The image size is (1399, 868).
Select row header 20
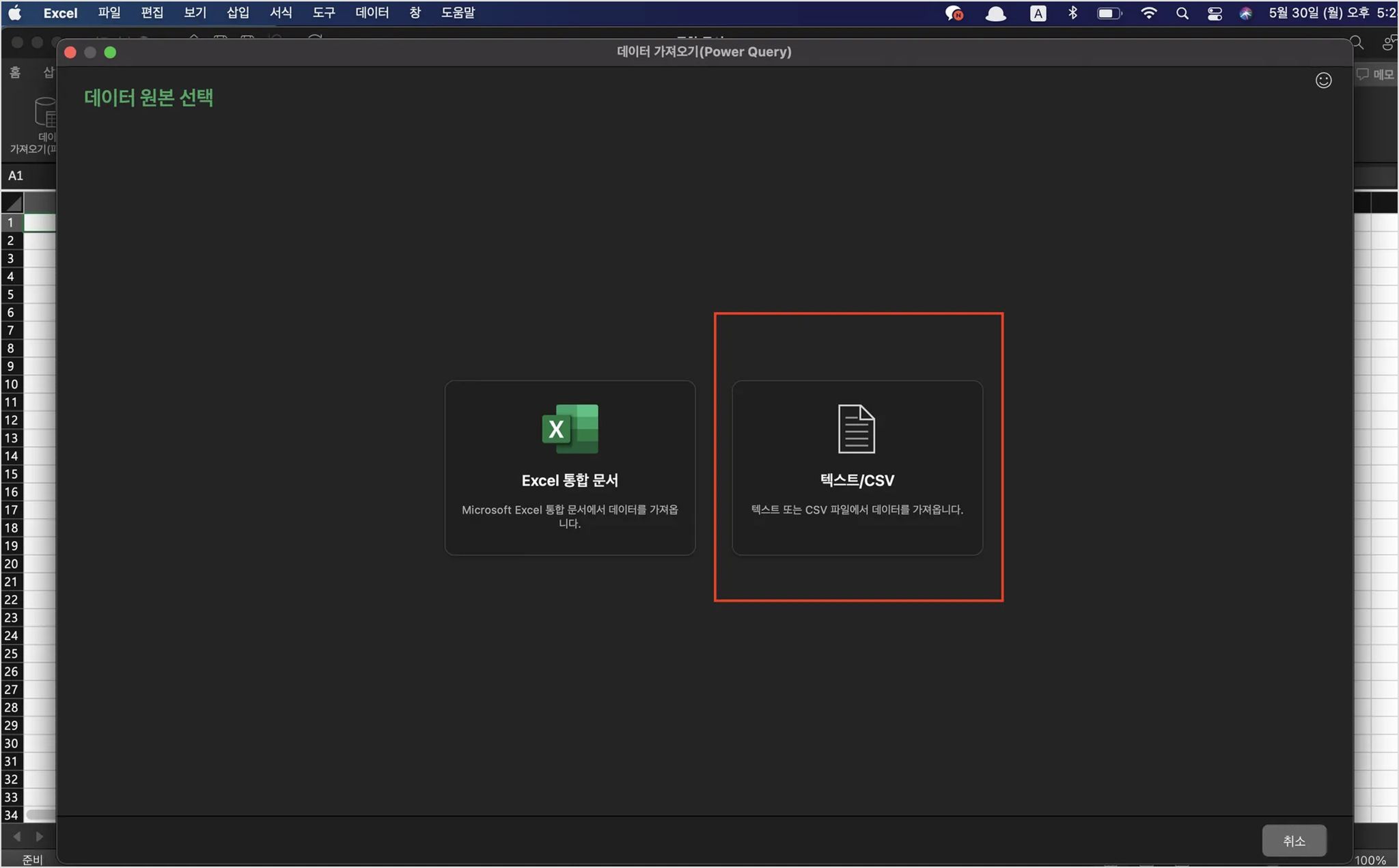11,564
